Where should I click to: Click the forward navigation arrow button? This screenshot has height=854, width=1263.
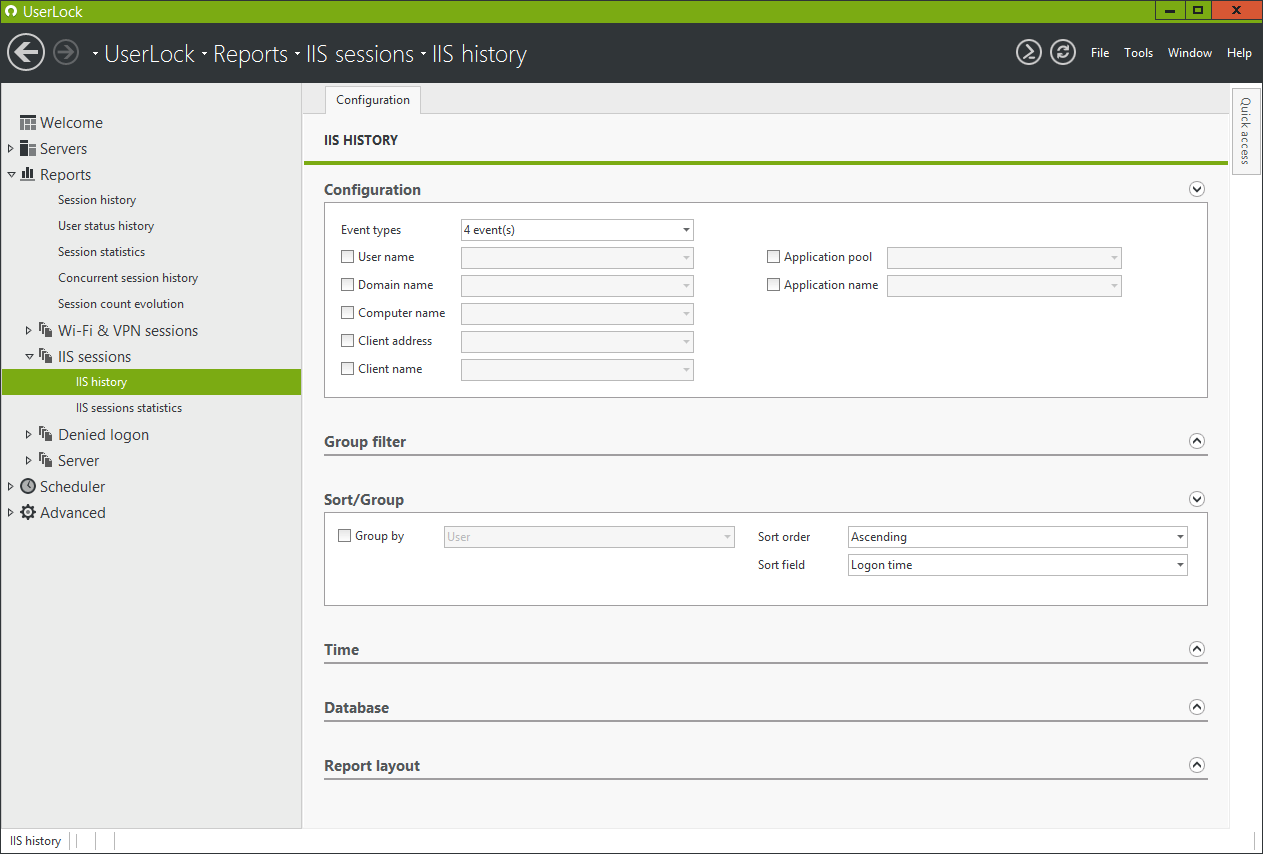point(66,52)
